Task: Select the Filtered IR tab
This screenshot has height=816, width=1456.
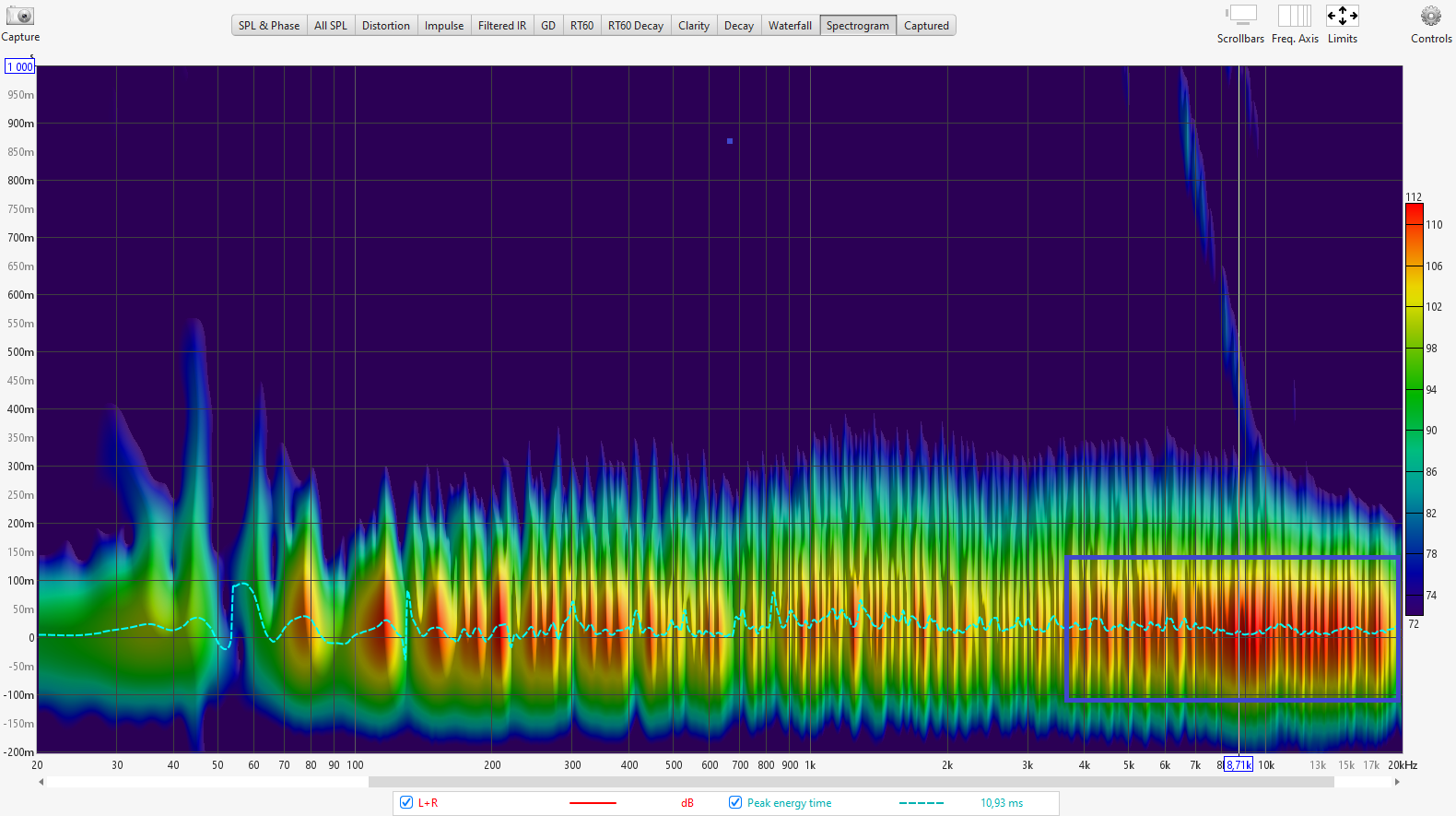Action: click(x=501, y=26)
